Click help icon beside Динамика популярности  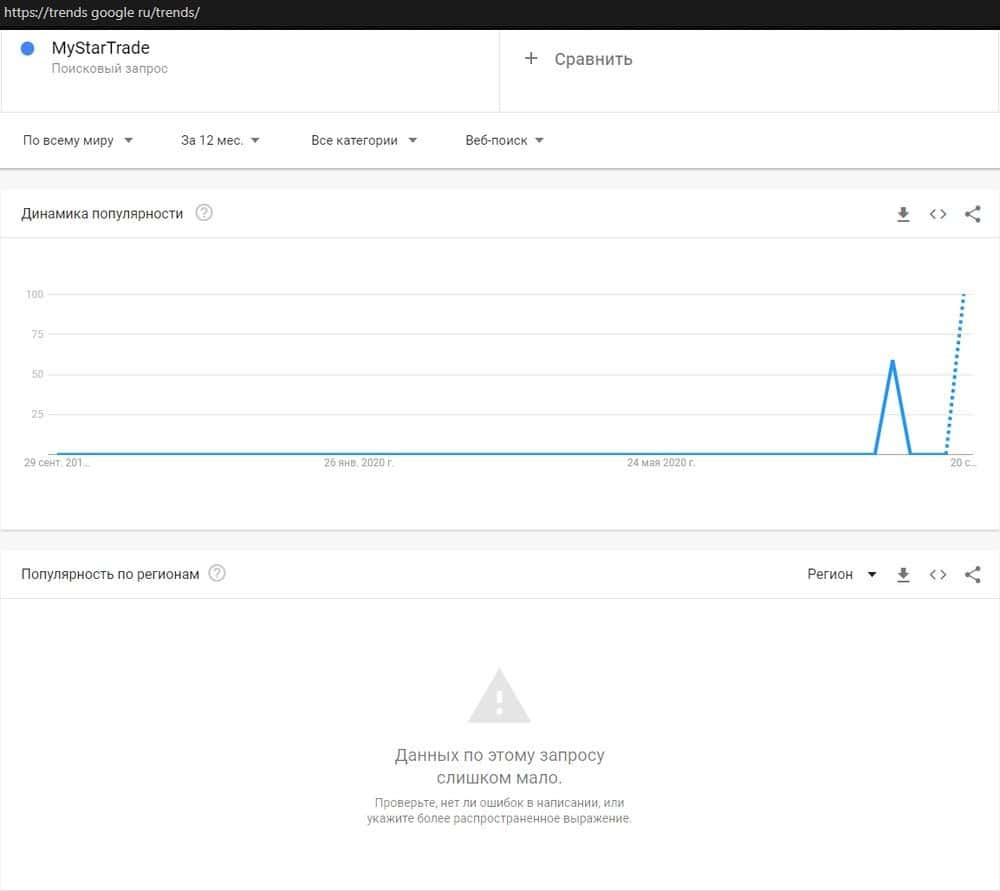point(204,213)
